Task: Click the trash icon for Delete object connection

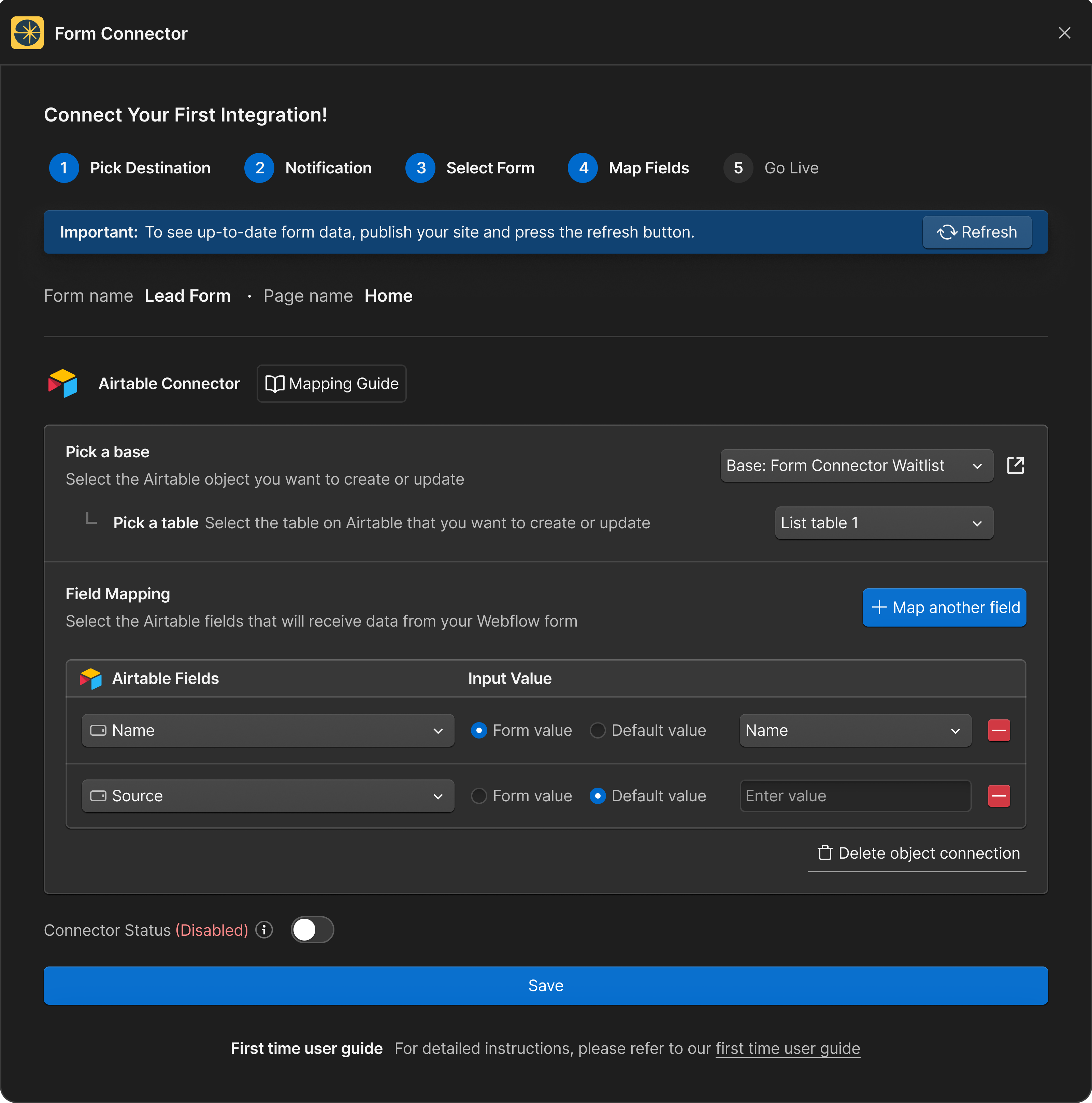Action: point(824,853)
